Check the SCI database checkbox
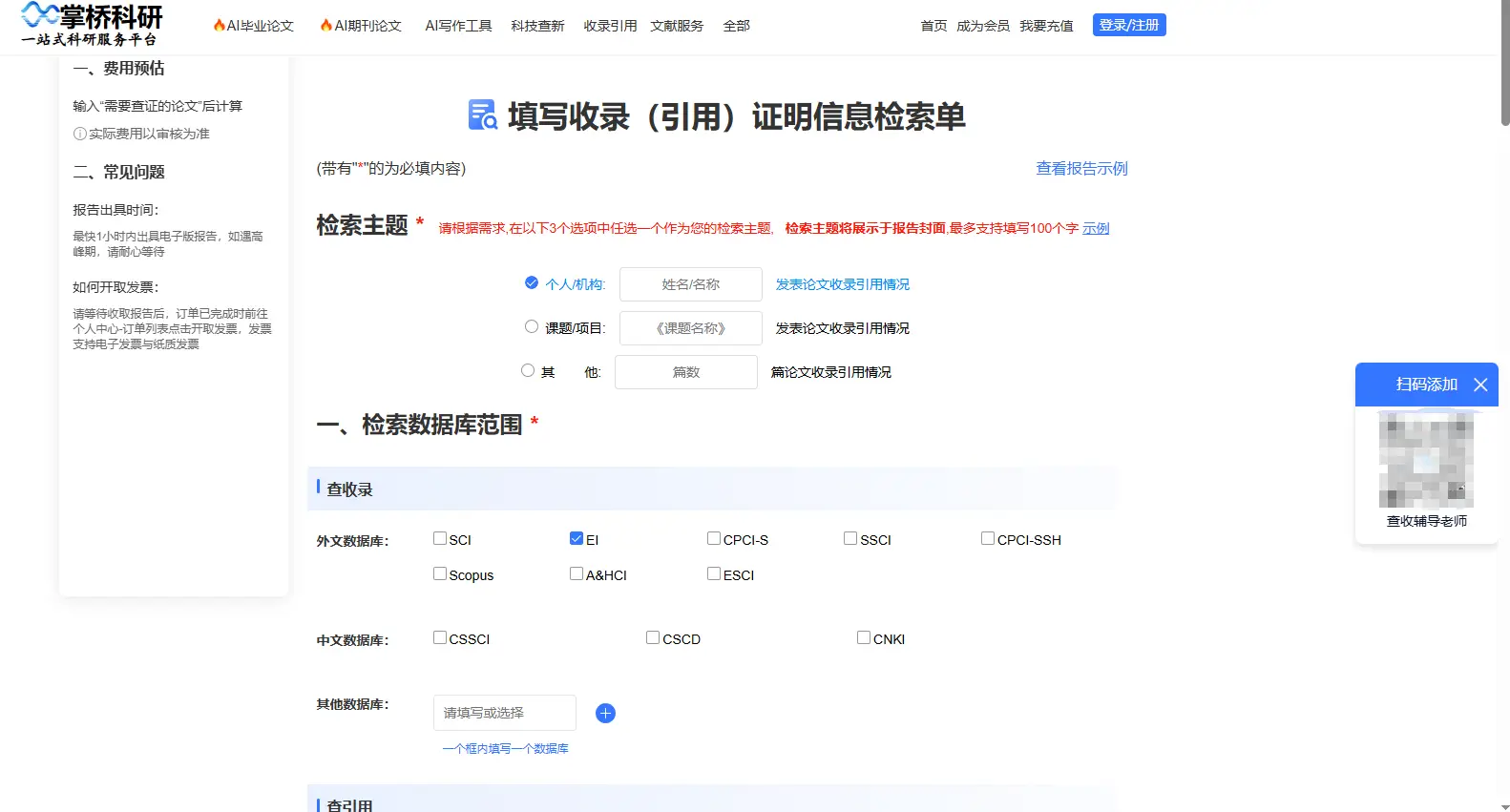1510x812 pixels. [440, 538]
